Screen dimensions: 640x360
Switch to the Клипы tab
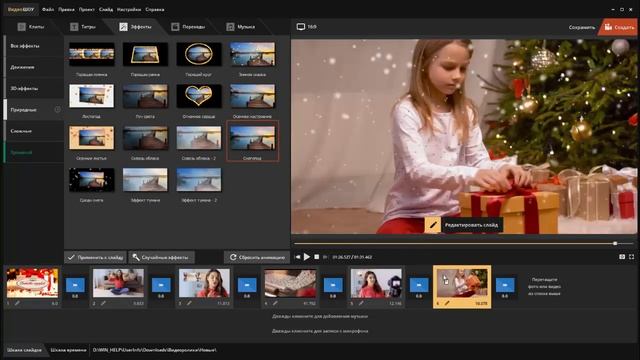[x=31, y=27]
